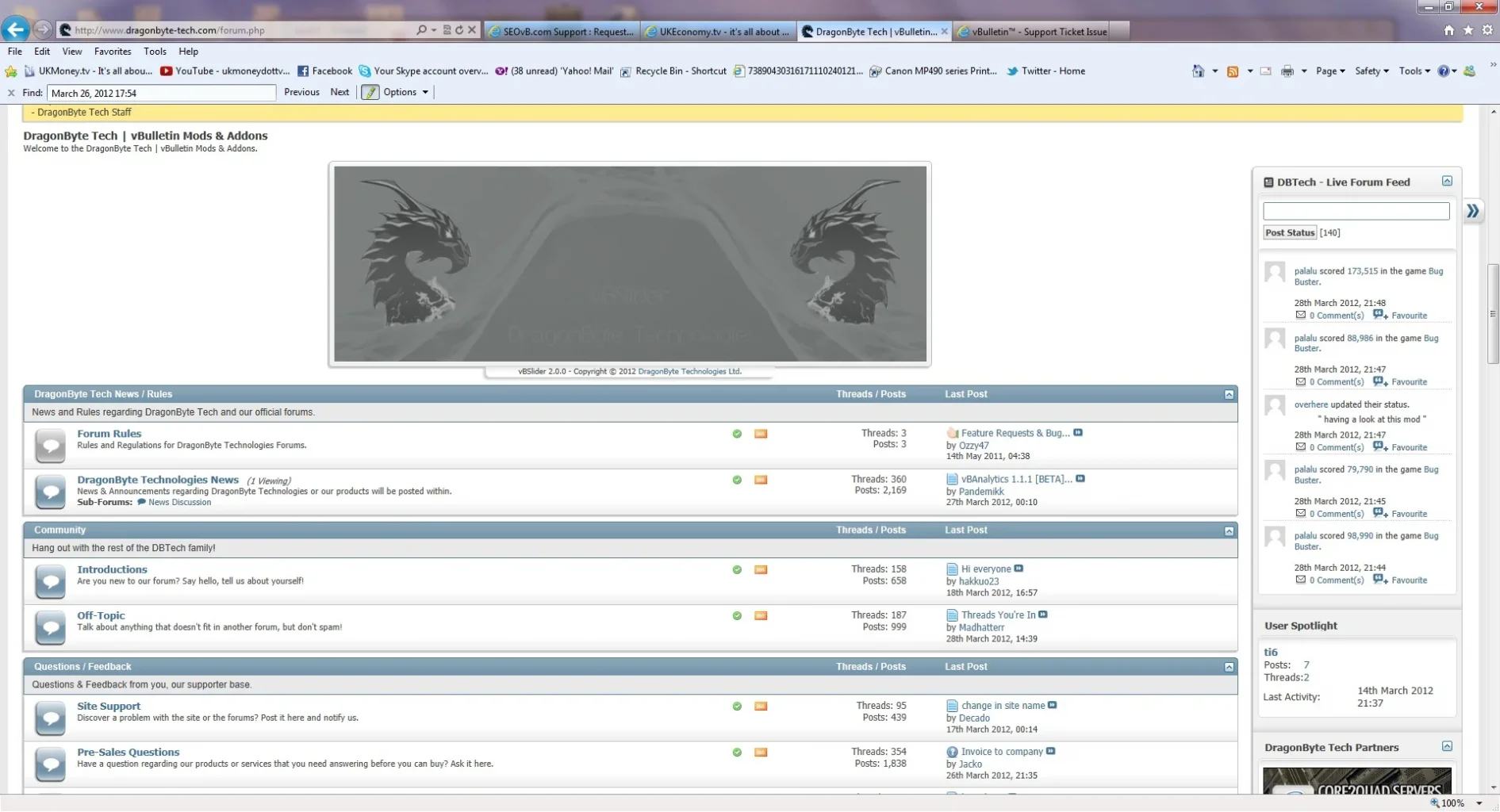This screenshot has height=812, width=1500.
Task: Open Favorites star icon at top right
Action: click(x=1468, y=30)
